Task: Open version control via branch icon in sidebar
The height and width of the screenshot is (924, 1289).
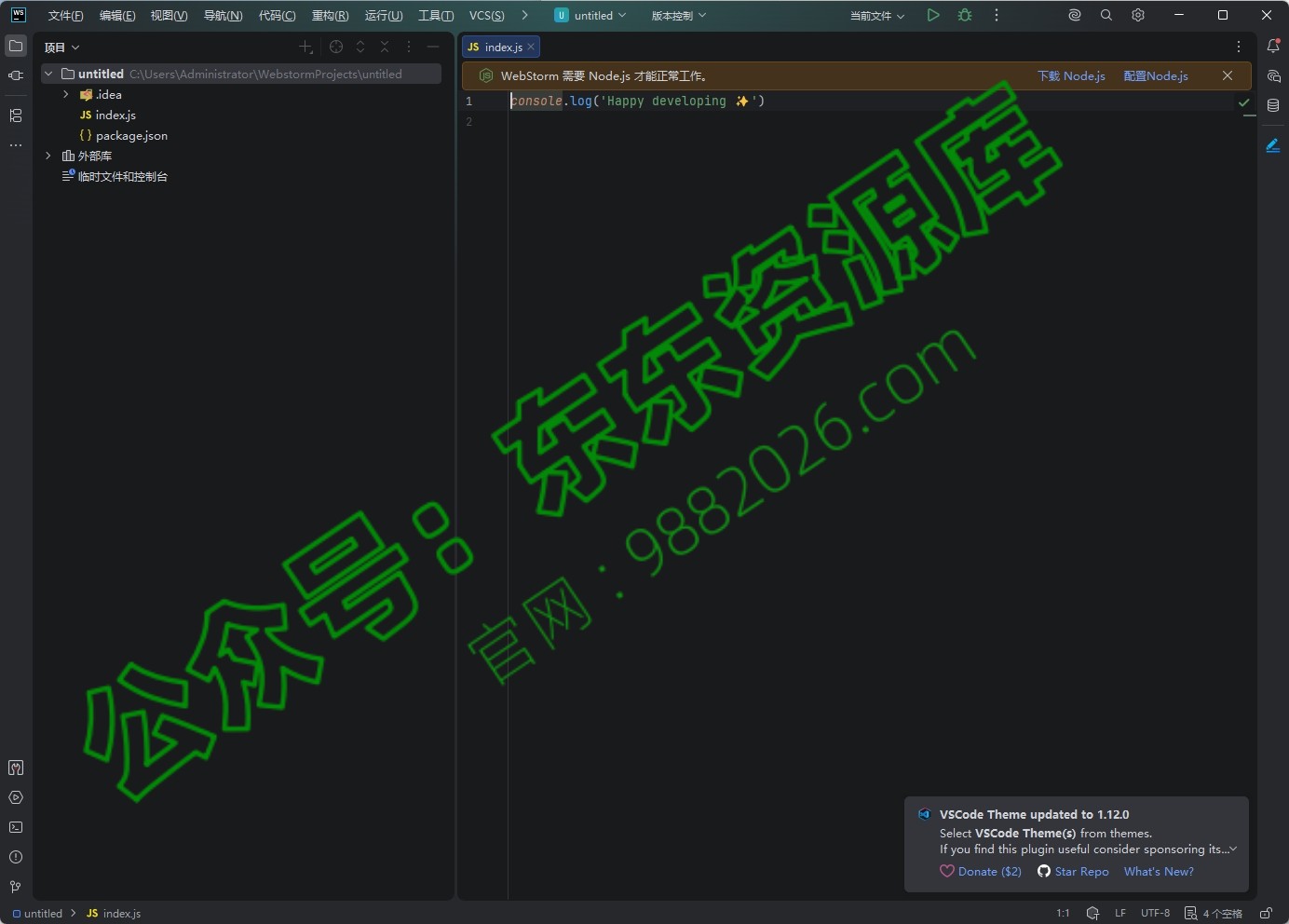Action: (15, 888)
